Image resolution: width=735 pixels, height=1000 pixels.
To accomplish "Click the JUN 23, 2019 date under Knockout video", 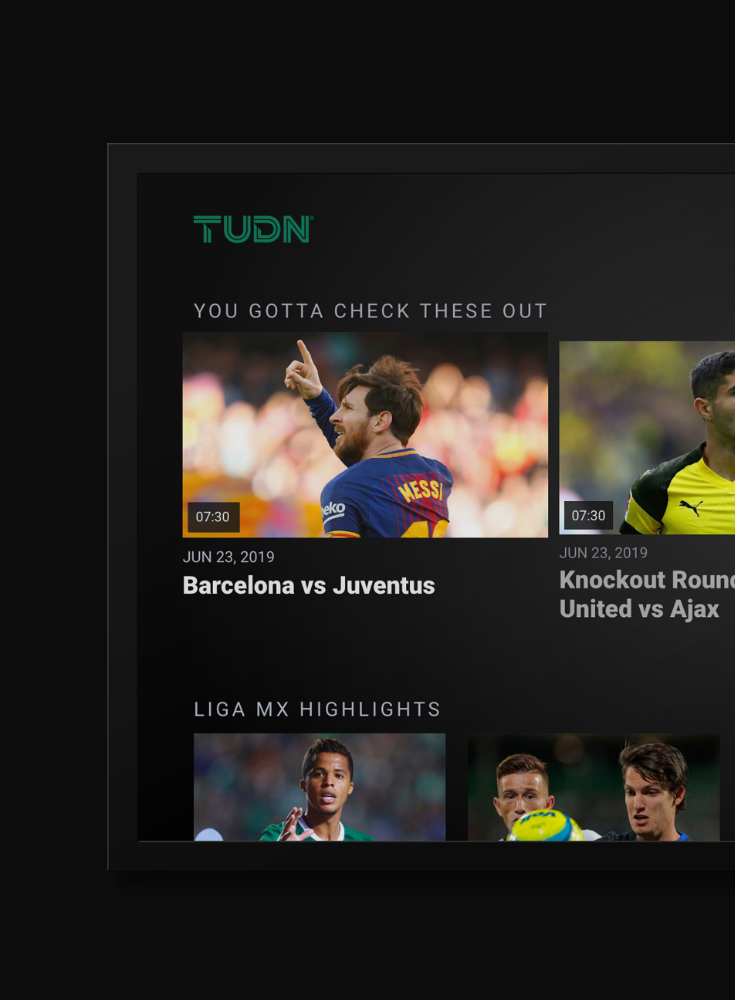I will [604, 552].
